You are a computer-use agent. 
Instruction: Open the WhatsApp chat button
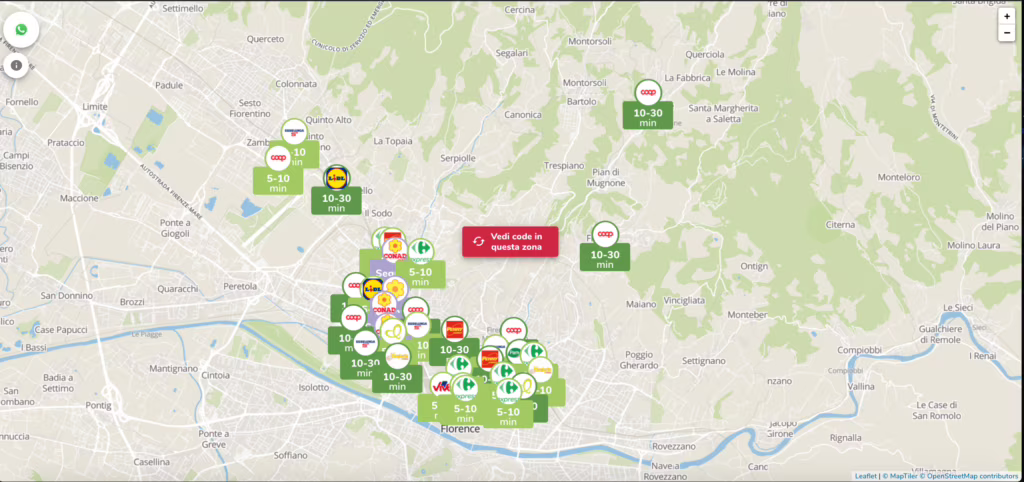(21, 29)
